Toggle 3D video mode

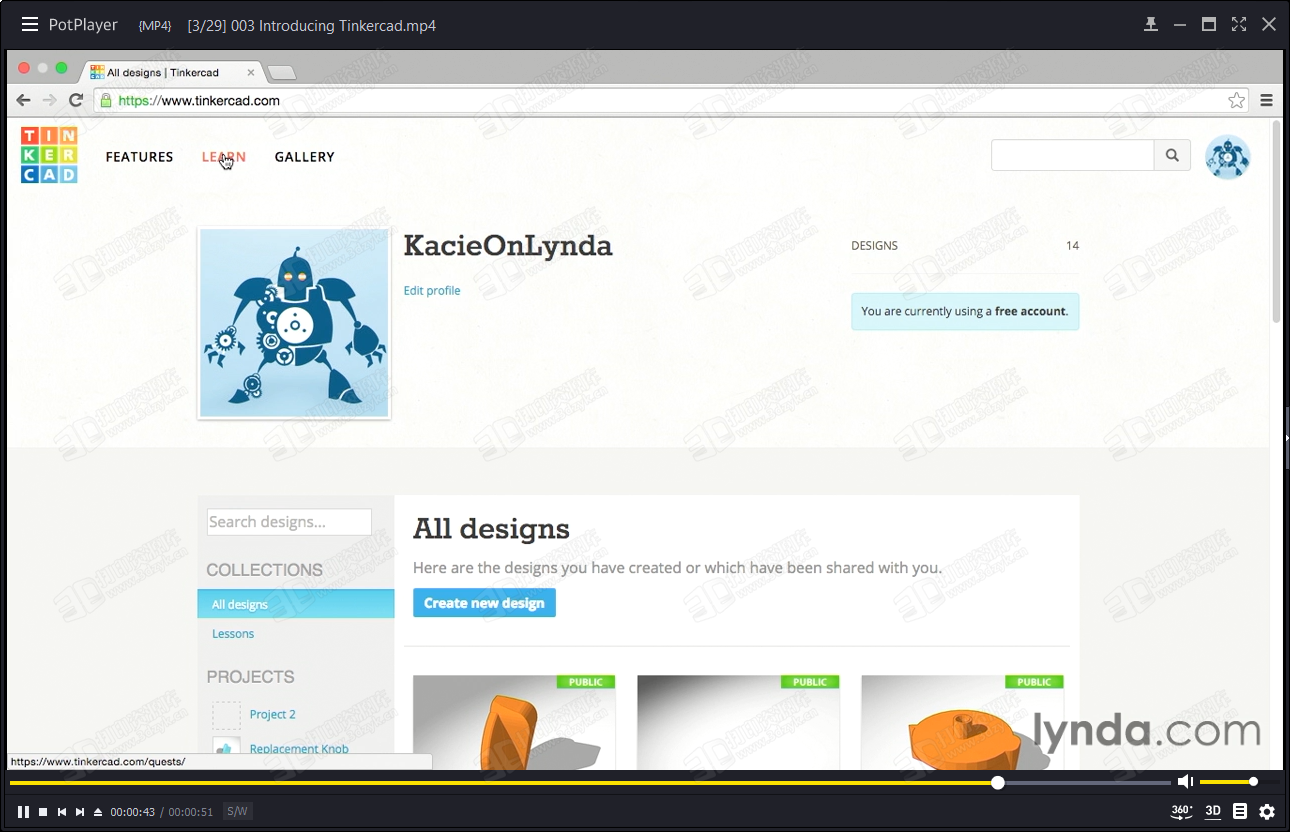click(1213, 811)
